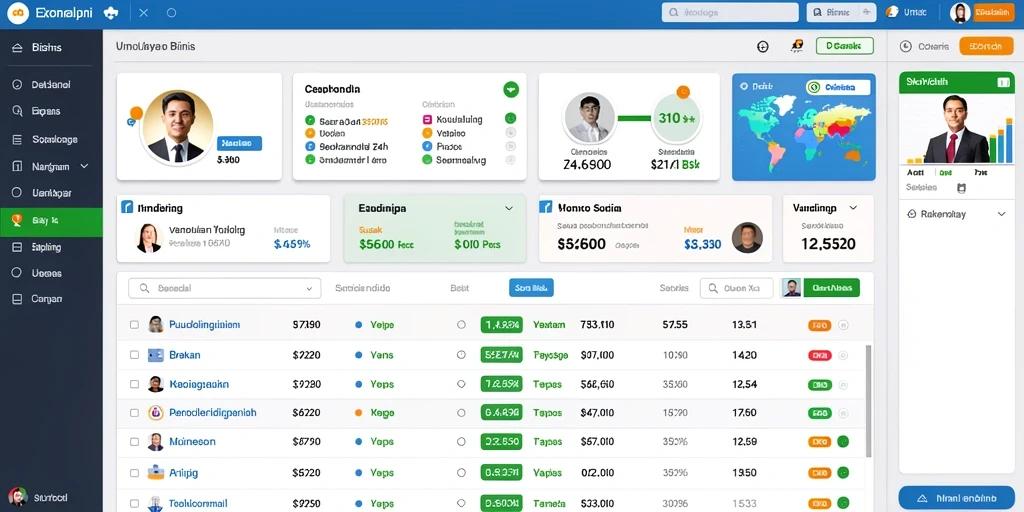Click the circle icon next to the header X icon
This screenshot has height=512, width=1024.
tap(171, 12)
